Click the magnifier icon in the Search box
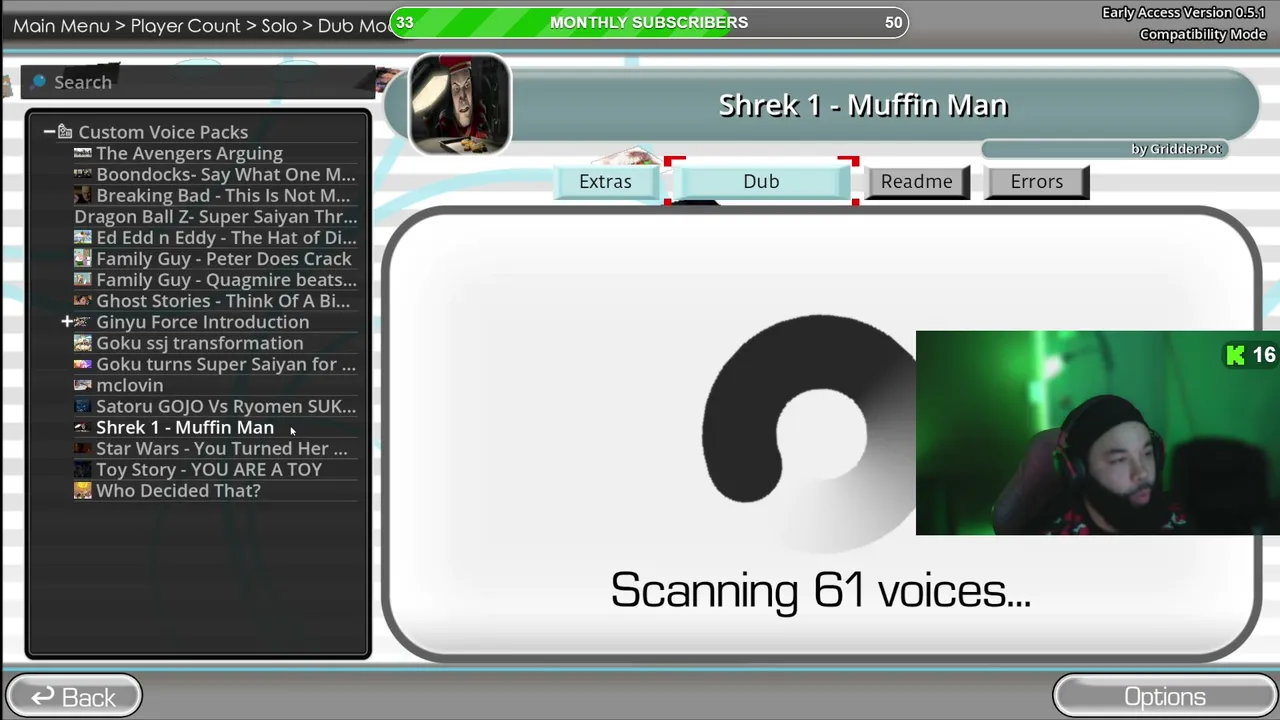Screen dimensions: 1280x720 coord(38,82)
